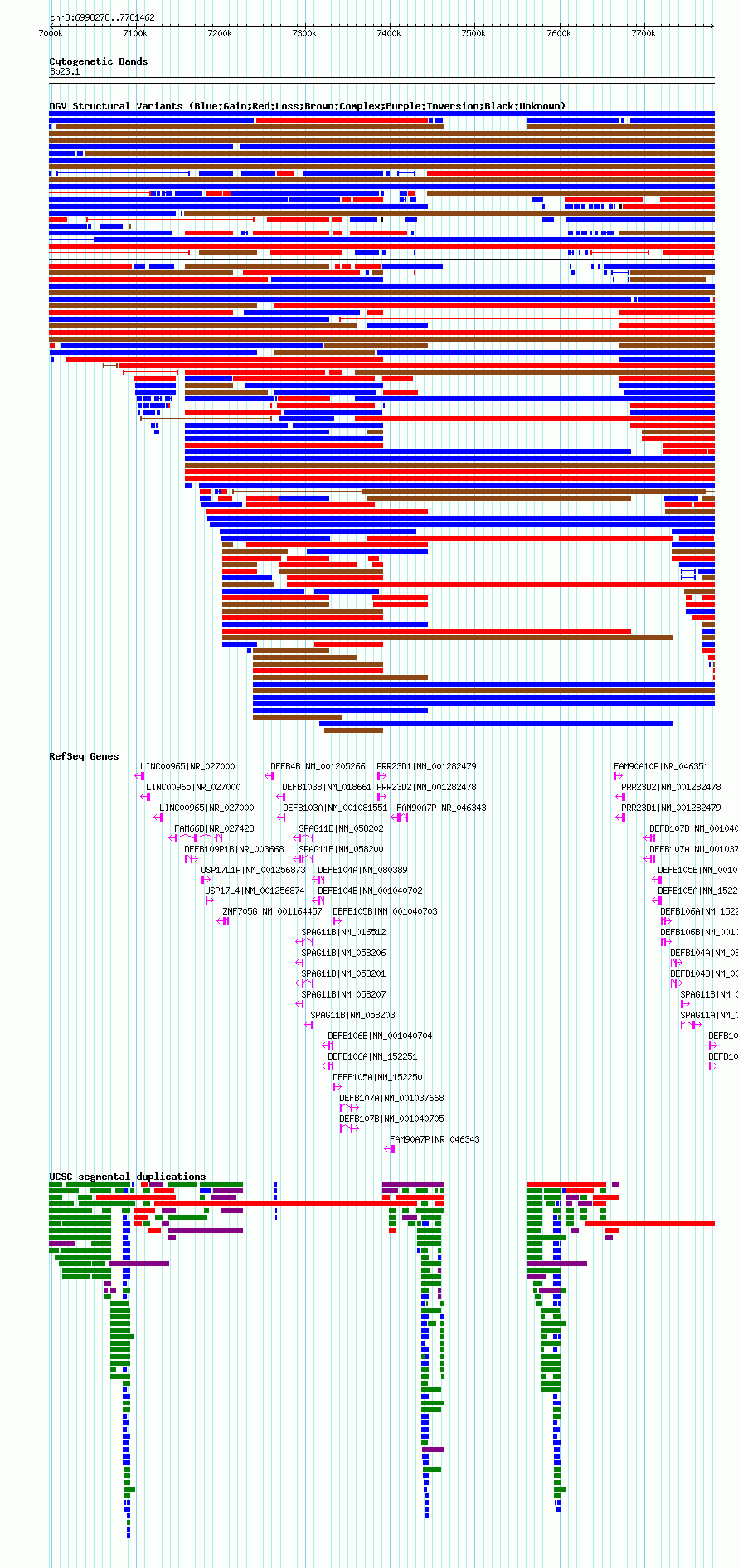
Task: Open transcript SPAG11B|NM_058203
Action: pos(352,1015)
